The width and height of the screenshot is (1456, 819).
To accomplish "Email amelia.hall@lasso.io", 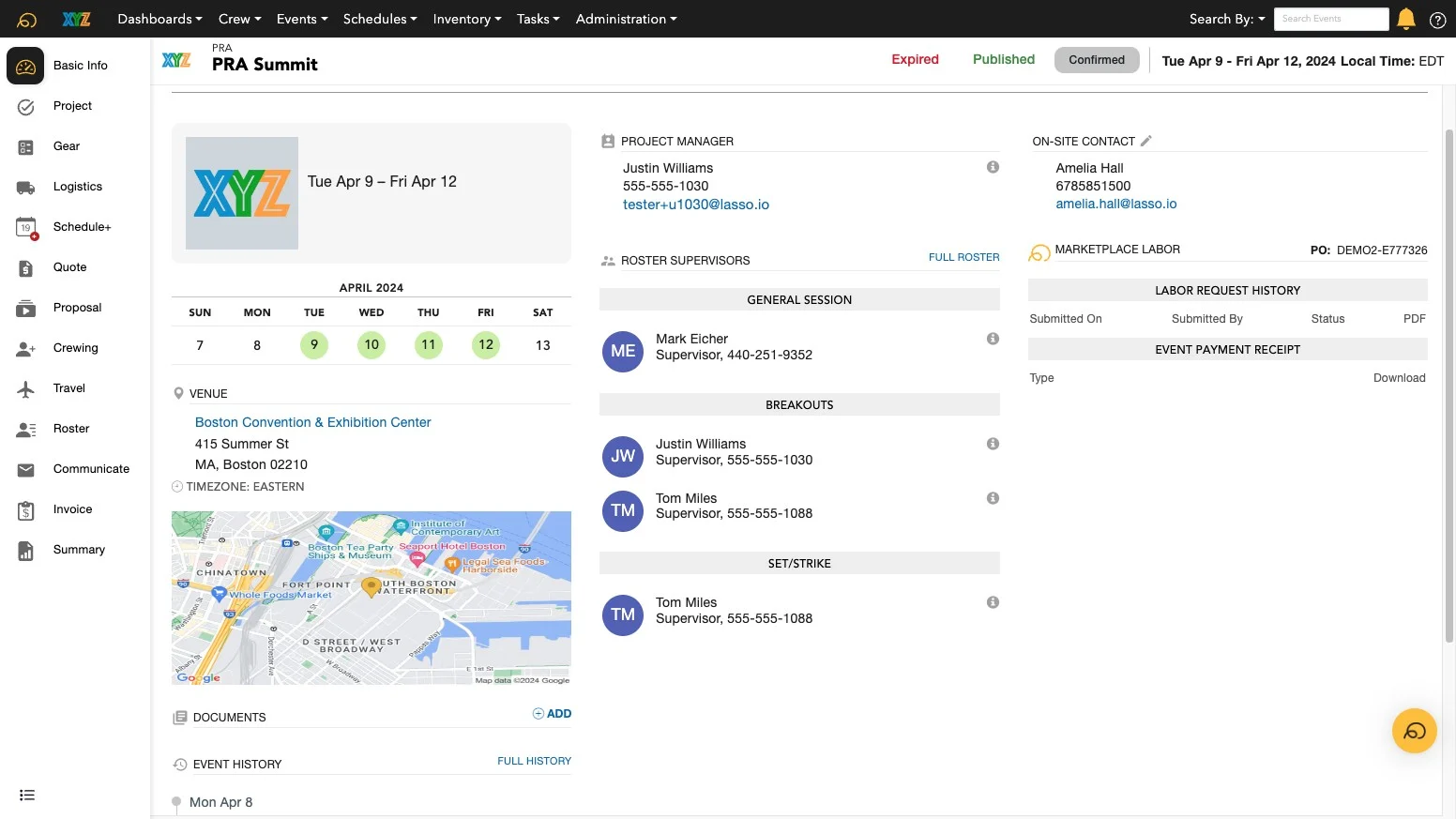I will [1116, 204].
